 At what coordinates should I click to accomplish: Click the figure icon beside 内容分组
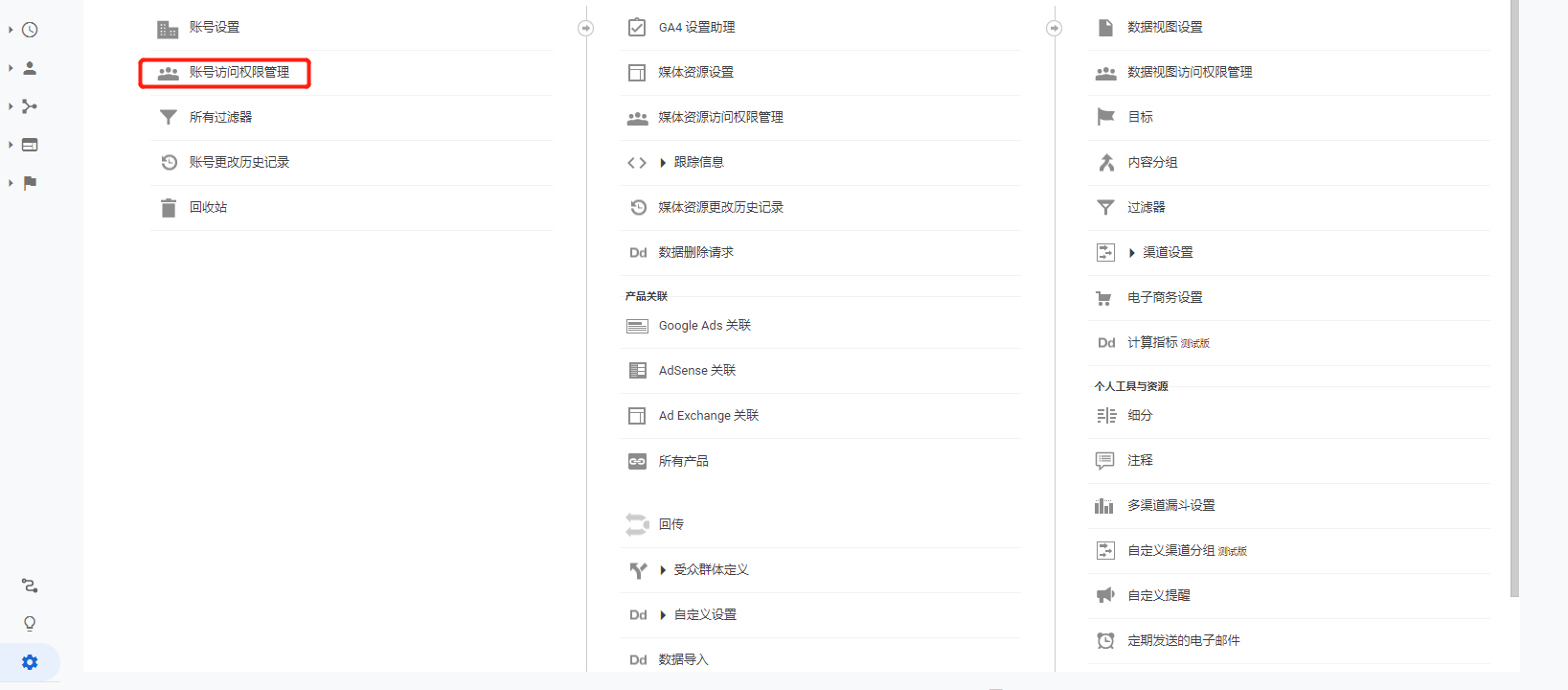1106,162
